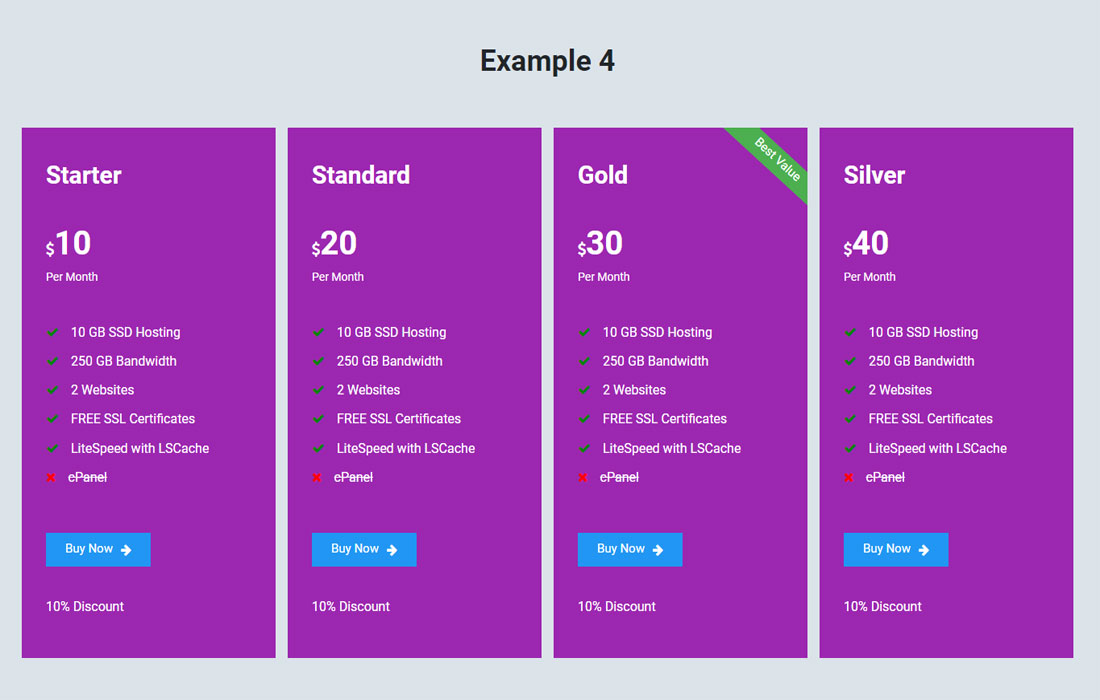Screen dimensions: 1100x700
Task: Click the Example 4 heading
Action: pyautogui.click(x=547, y=61)
